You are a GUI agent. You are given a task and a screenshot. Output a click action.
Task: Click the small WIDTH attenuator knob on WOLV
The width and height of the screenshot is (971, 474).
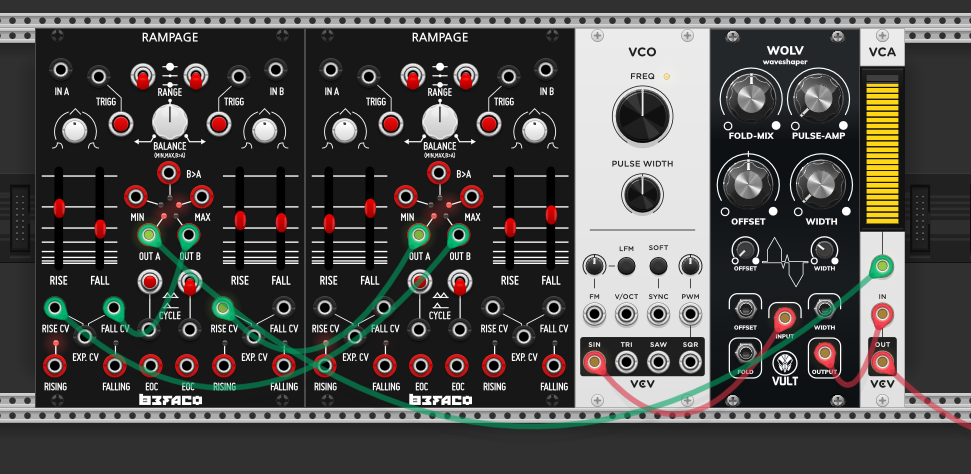click(x=824, y=249)
